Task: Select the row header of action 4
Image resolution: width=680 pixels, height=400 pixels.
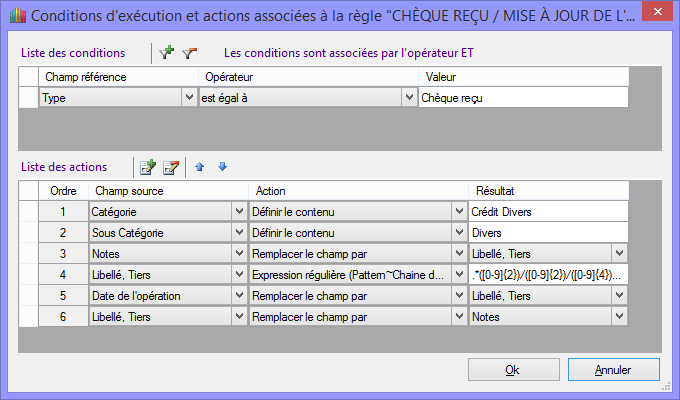Action: 29,275
